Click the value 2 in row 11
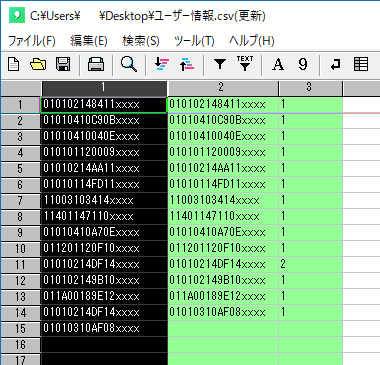 click(x=310, y=265)
